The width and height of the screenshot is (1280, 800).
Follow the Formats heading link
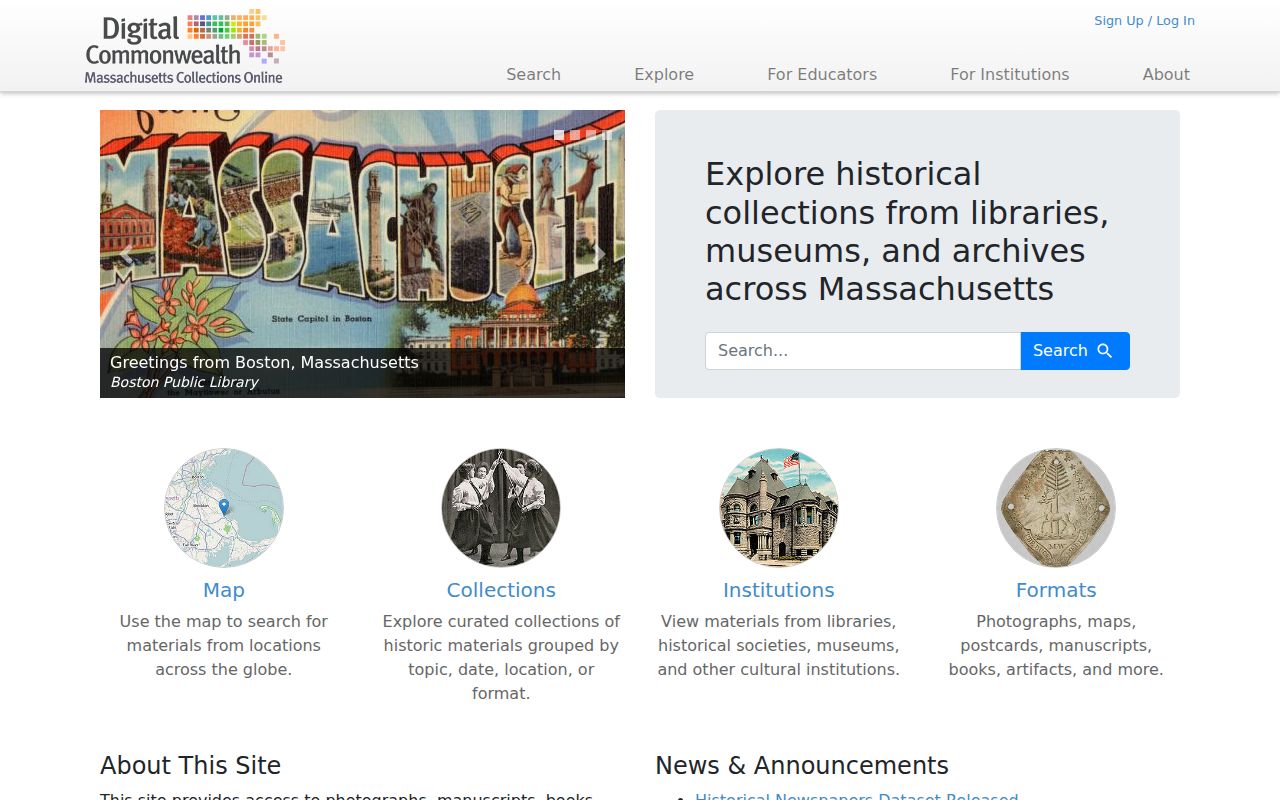point(1056,590)
